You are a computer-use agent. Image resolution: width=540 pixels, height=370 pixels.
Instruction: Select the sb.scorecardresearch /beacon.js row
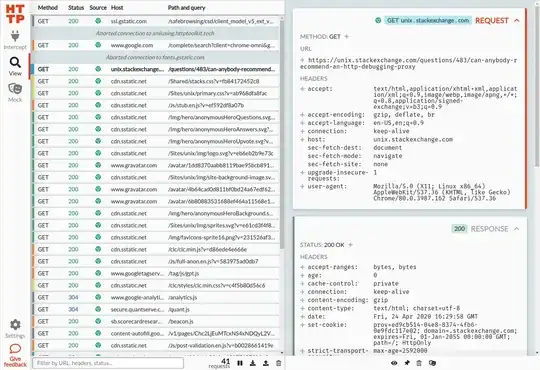pos(156,321)
